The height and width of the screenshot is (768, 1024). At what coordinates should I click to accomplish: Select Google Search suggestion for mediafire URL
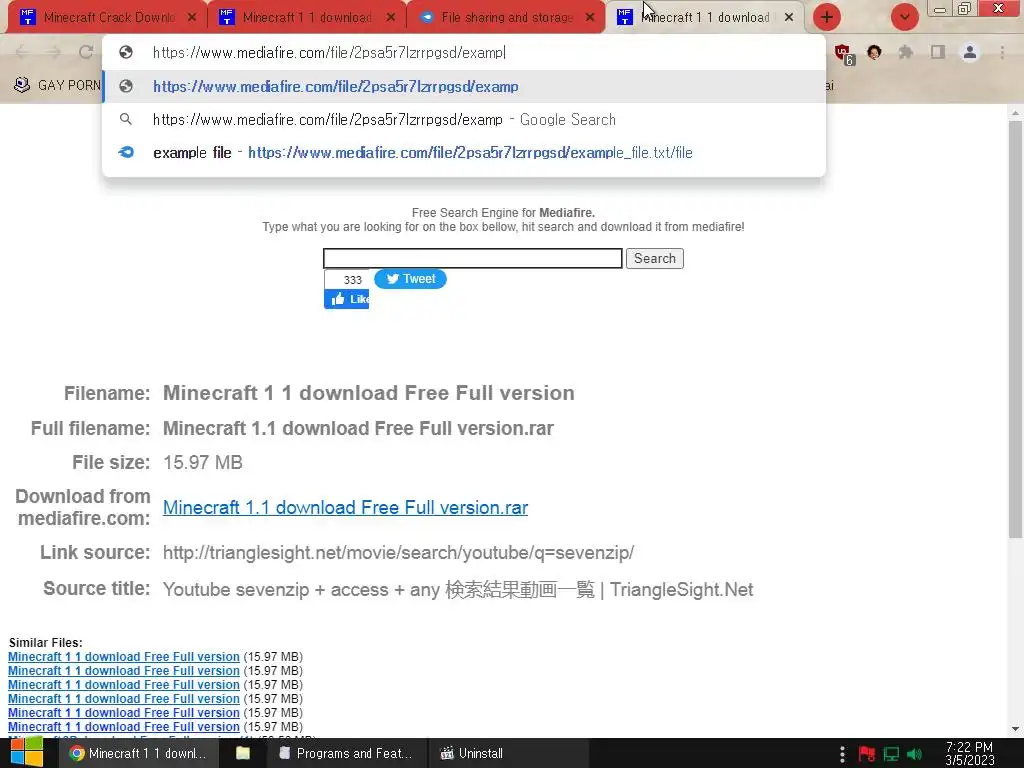tap(464, 120)
